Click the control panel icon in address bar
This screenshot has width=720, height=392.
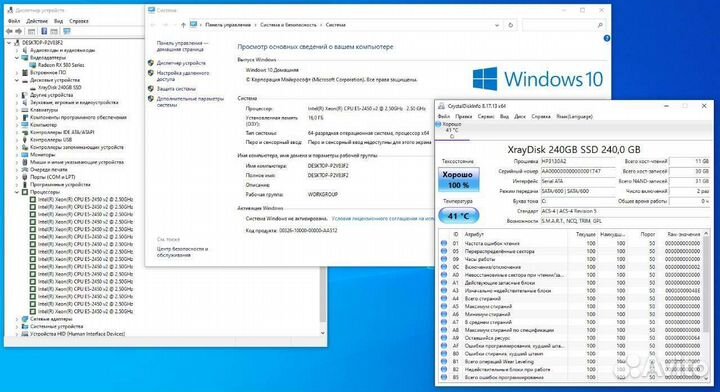pyautogui.click(x=193, y=25)
